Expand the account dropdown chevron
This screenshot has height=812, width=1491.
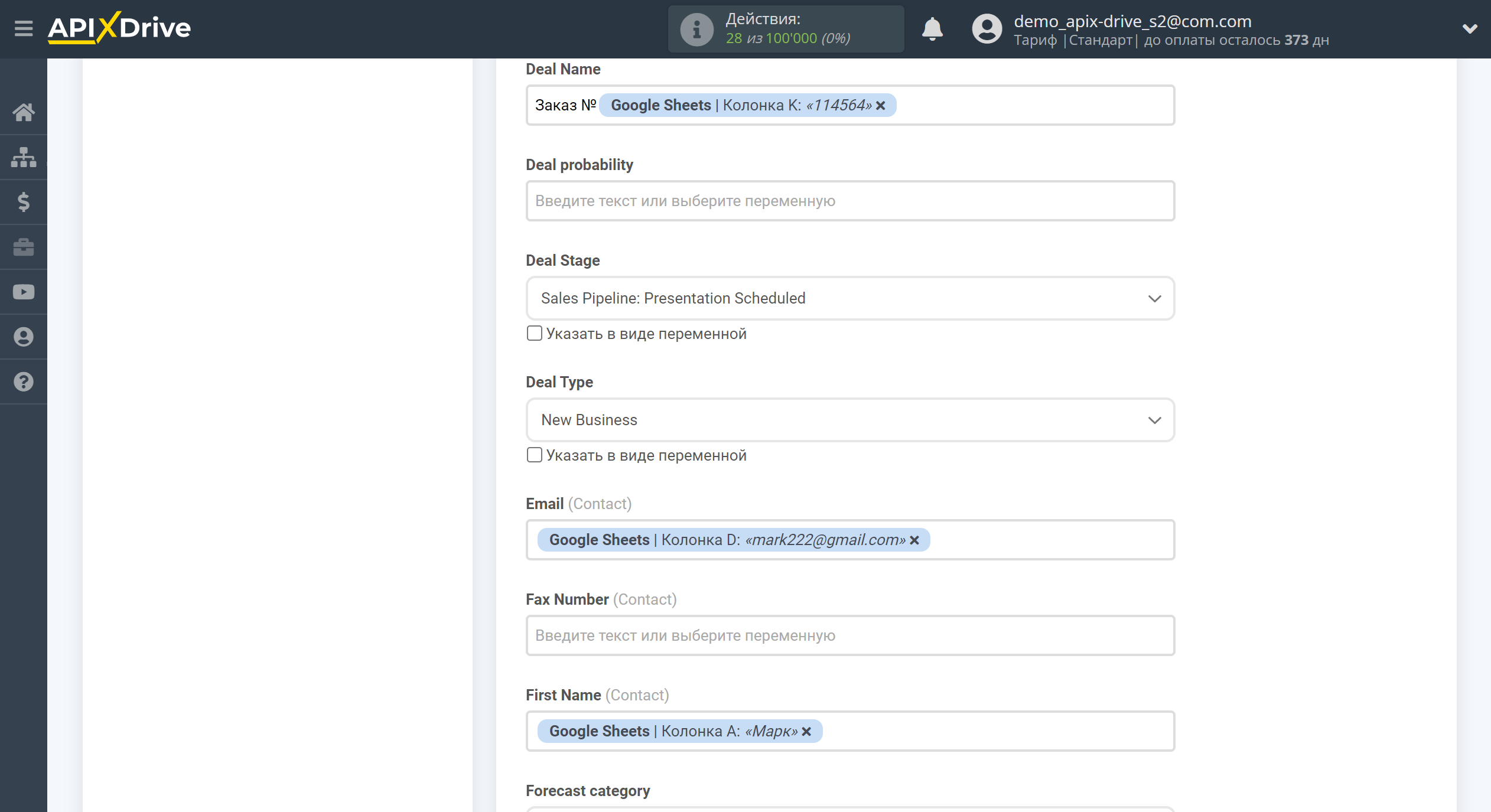1470,28
